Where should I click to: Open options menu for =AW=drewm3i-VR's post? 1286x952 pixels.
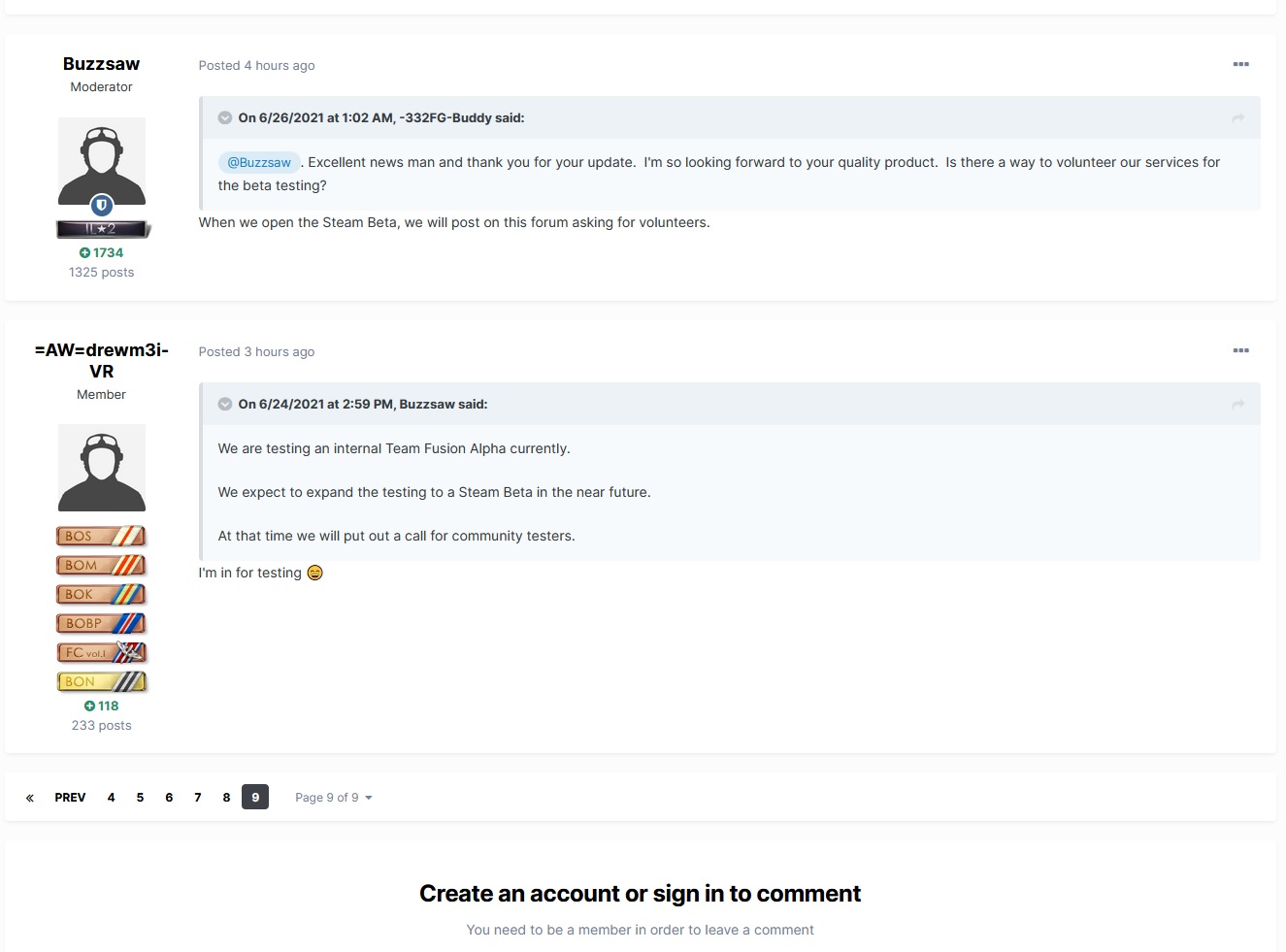1240,350
